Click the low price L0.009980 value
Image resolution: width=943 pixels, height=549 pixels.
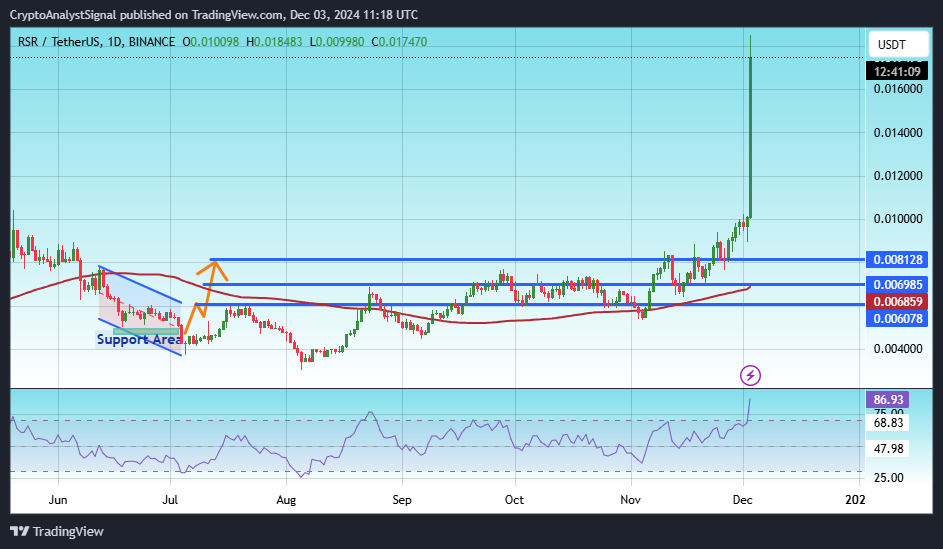pyautogui.click(x=337, y=41)
